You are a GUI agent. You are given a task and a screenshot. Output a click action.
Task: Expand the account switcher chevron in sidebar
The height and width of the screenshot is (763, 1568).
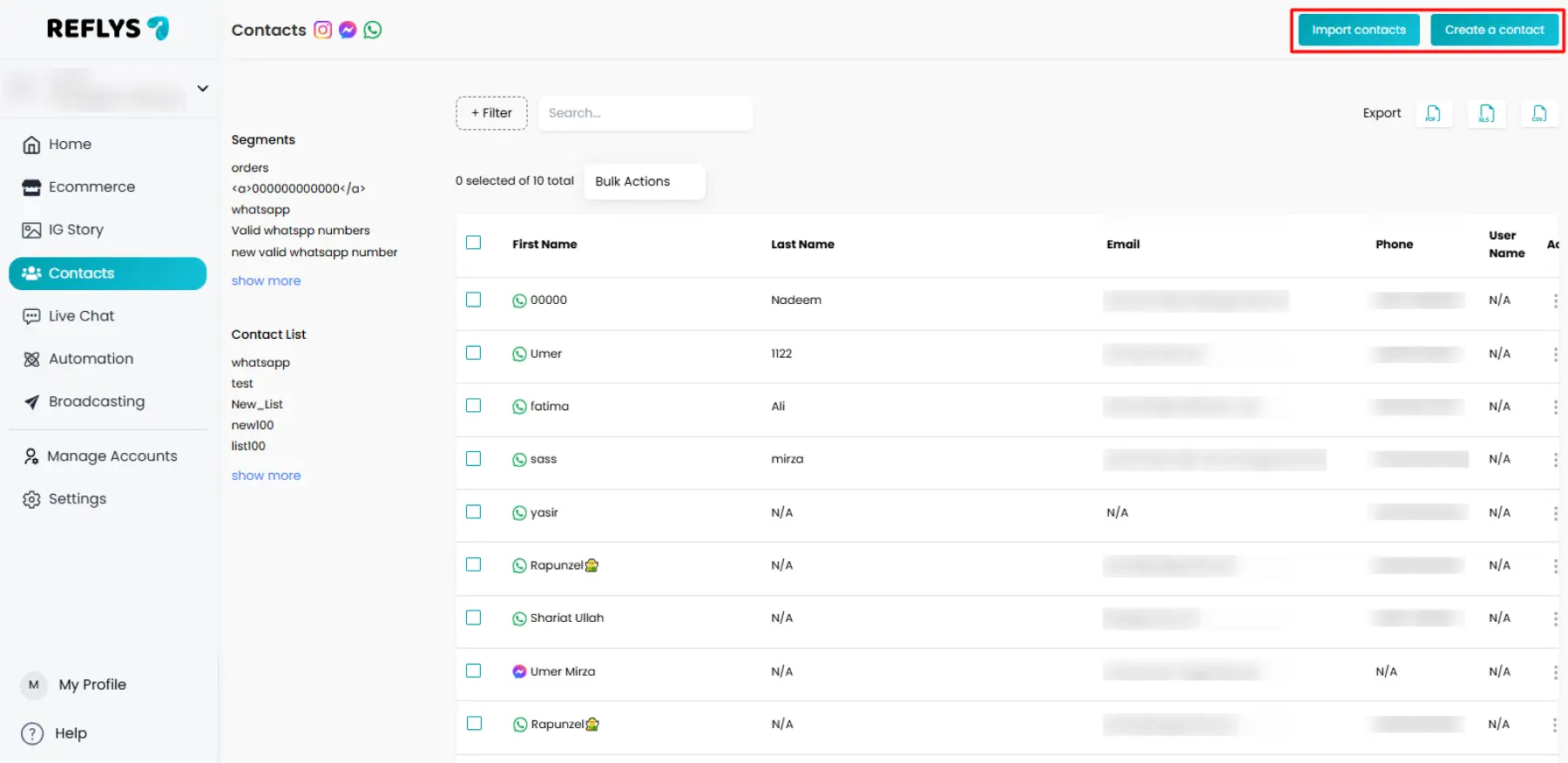click(x=203, y=88)
